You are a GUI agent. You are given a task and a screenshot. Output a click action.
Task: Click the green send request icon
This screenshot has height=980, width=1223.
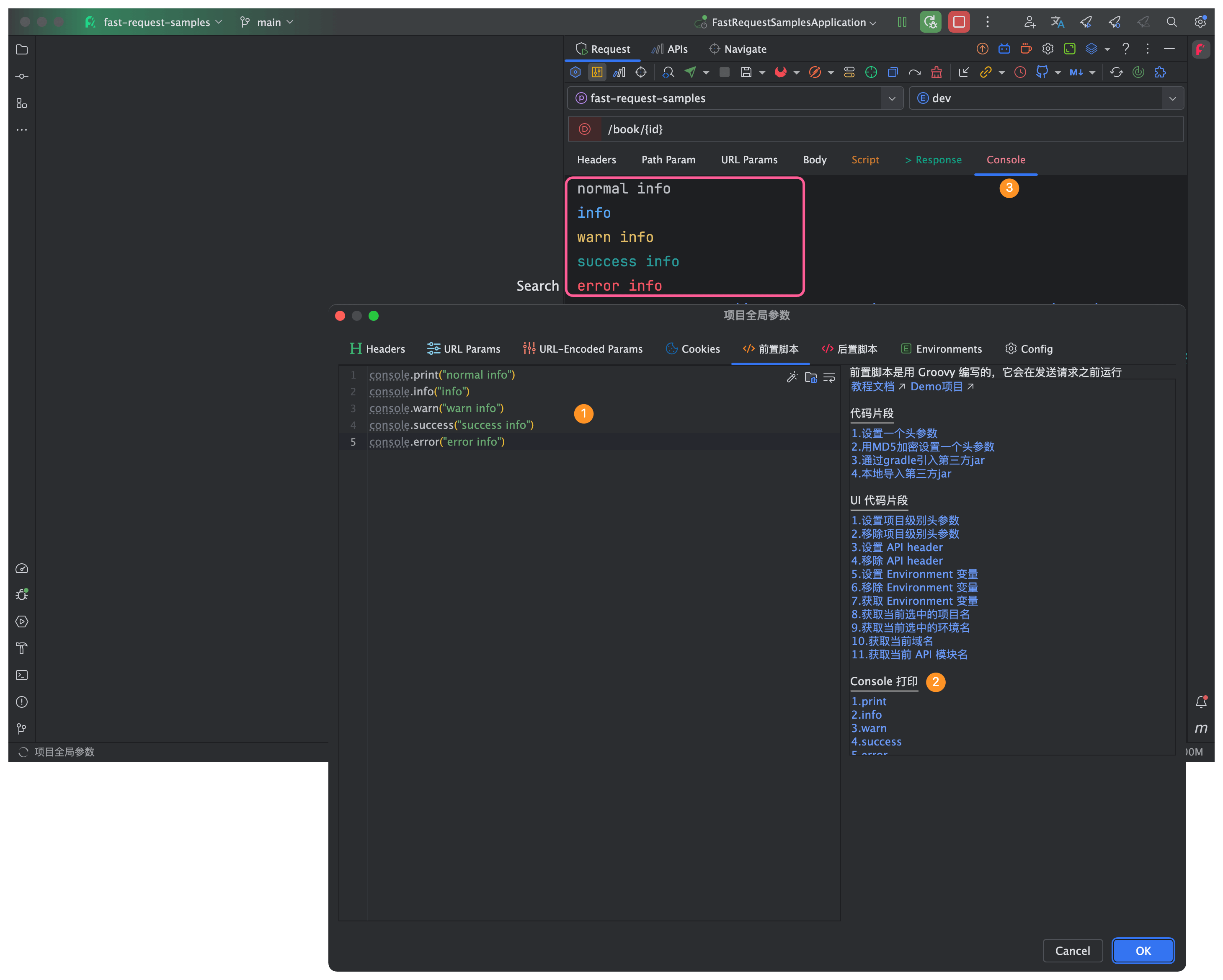tap(690, 72)
